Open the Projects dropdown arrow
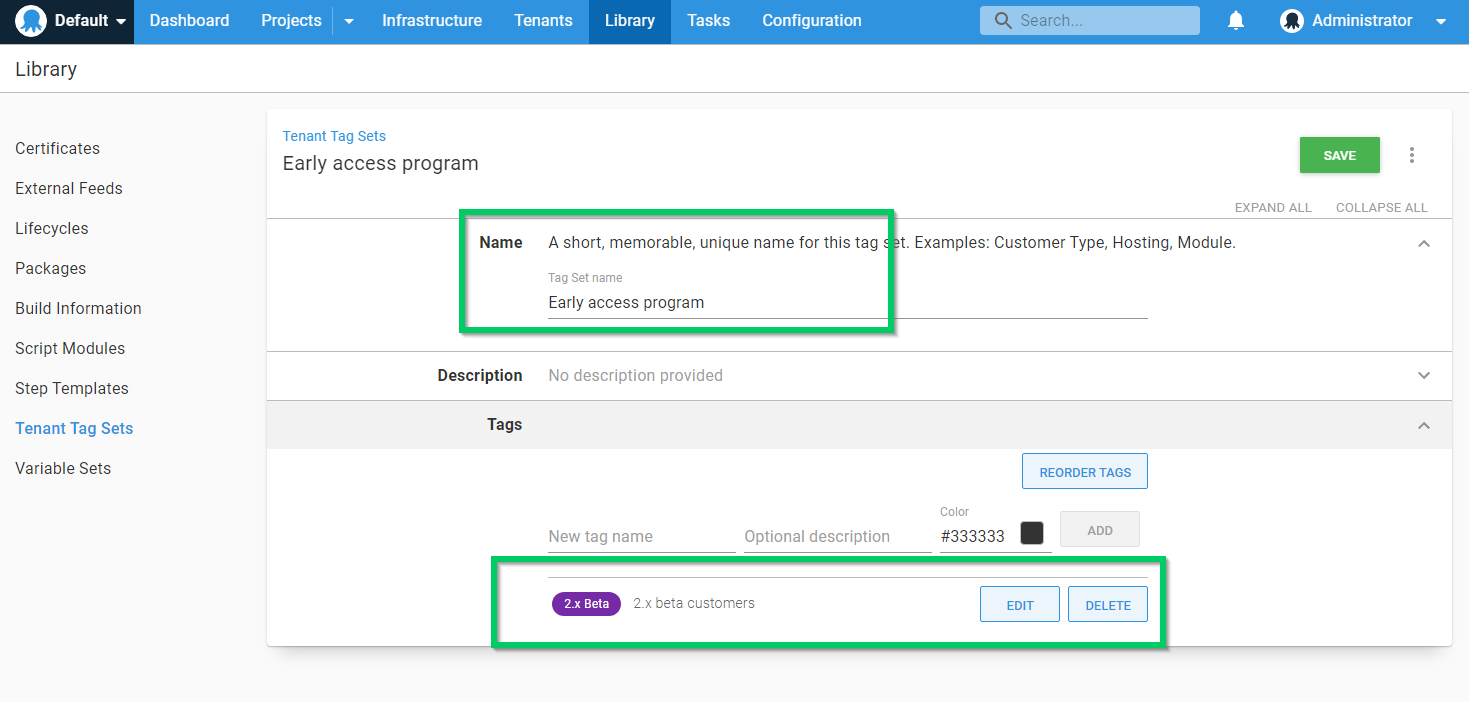This screenshot has width=1469, height=702. (x=349, y=21)
